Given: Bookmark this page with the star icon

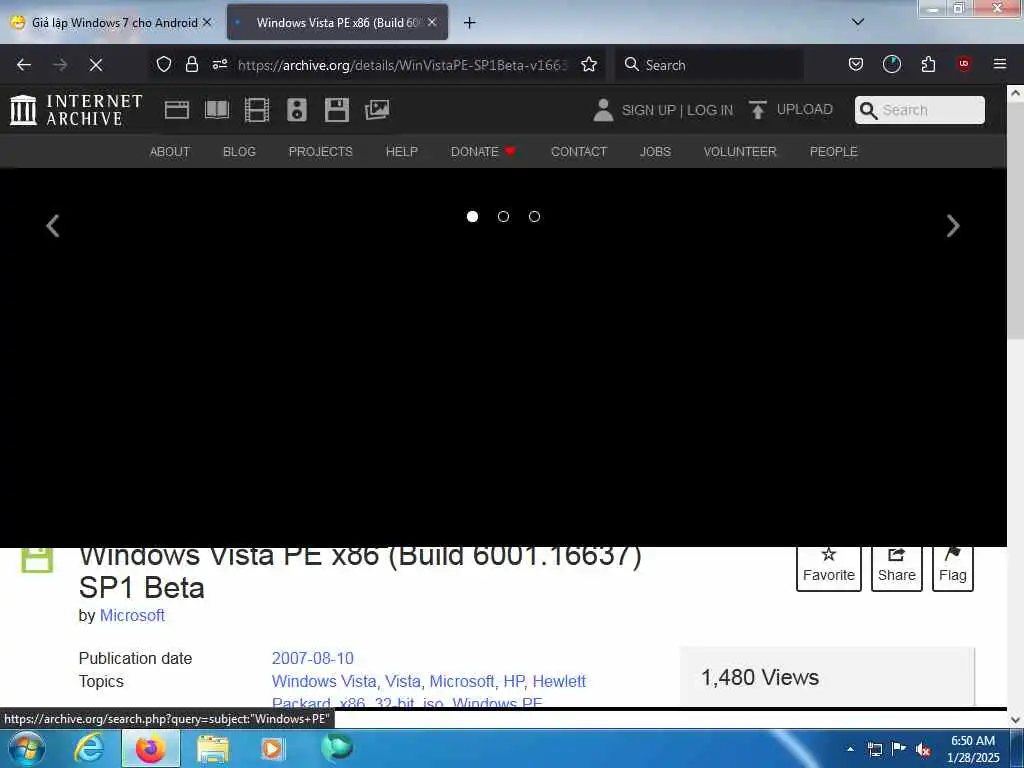Looking at the screenshot, I should [589, 64].
